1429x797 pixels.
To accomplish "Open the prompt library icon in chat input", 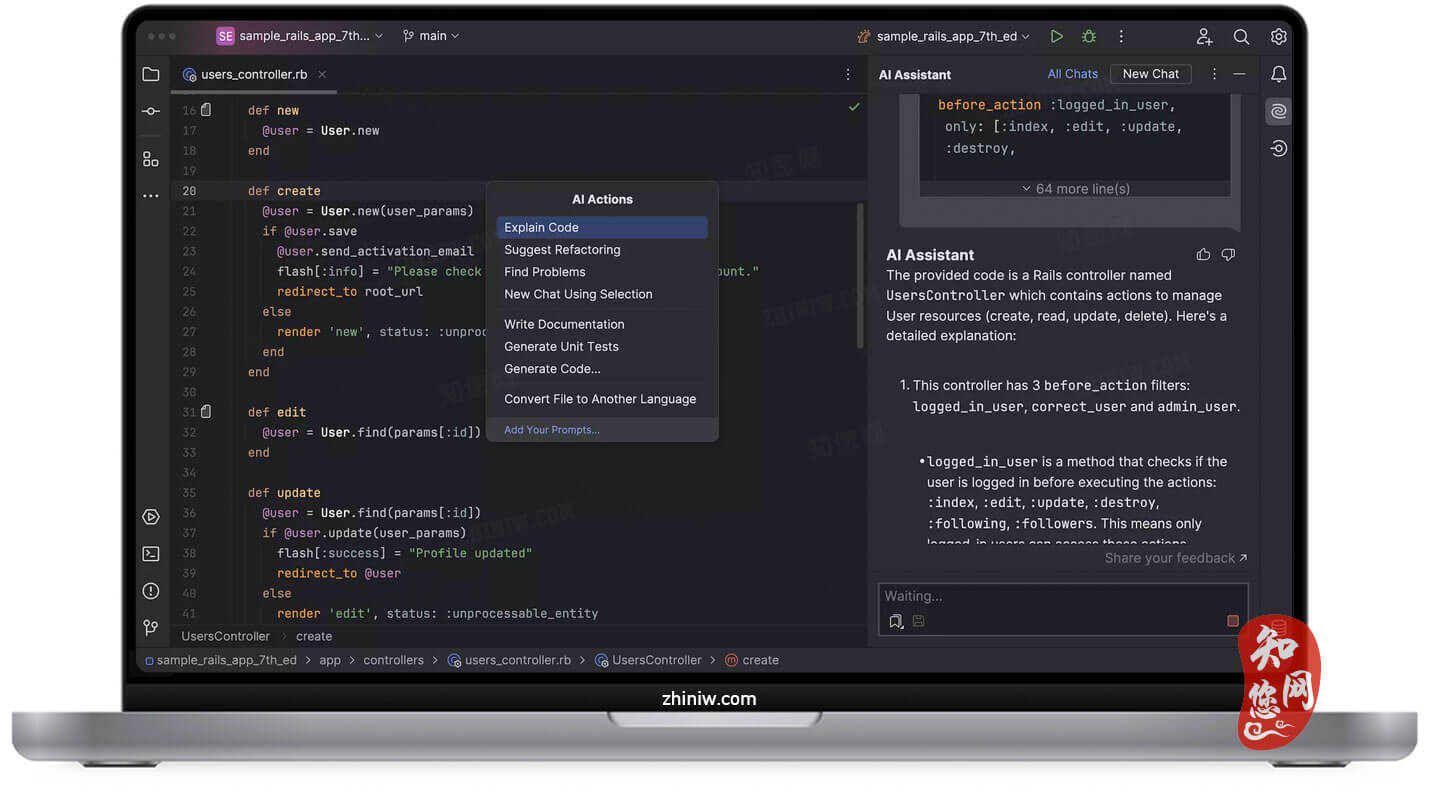I will [x=895, y=621].
